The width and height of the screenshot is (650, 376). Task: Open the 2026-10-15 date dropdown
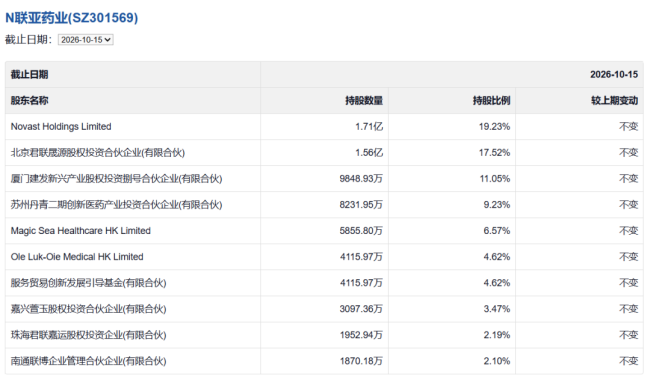click(85, 40)
